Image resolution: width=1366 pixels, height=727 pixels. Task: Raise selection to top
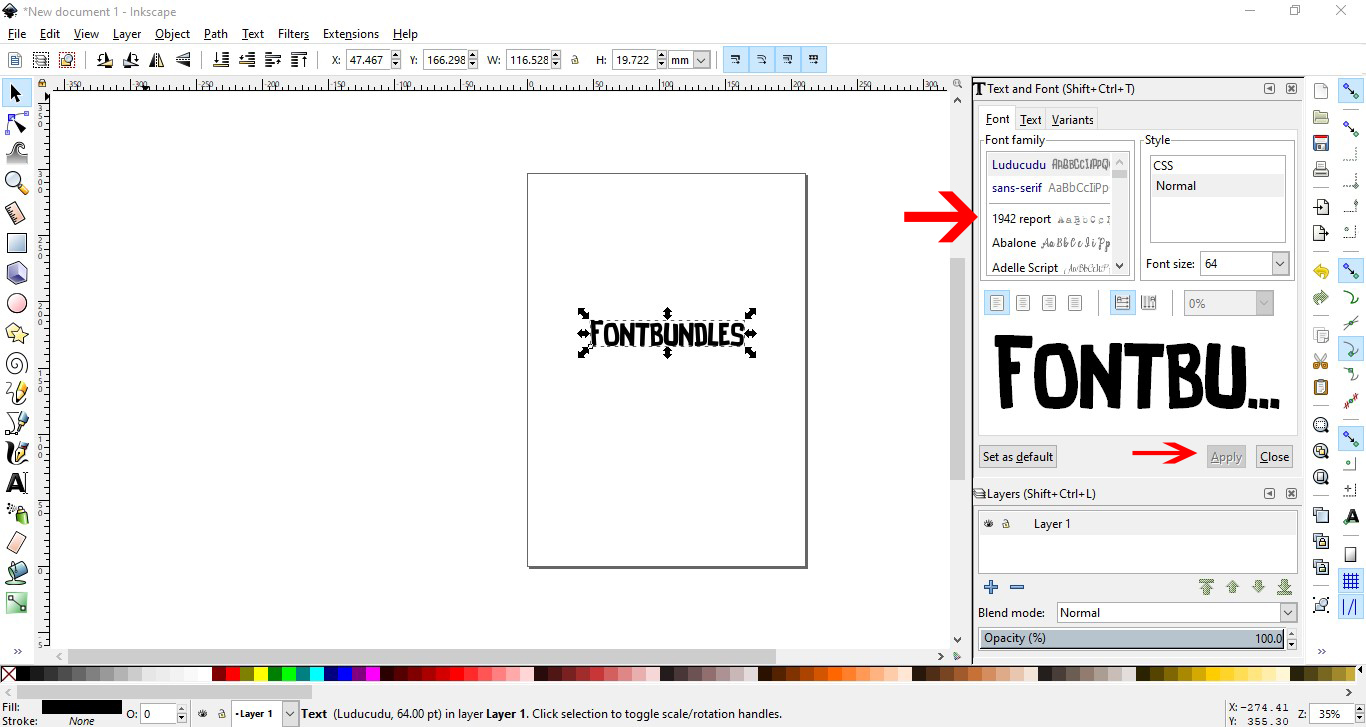coord(298,60)
